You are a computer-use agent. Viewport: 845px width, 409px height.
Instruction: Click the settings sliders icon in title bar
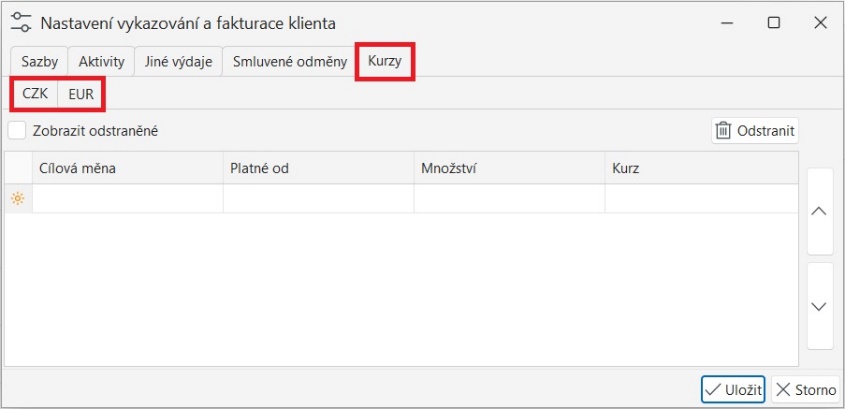[21, 23]
